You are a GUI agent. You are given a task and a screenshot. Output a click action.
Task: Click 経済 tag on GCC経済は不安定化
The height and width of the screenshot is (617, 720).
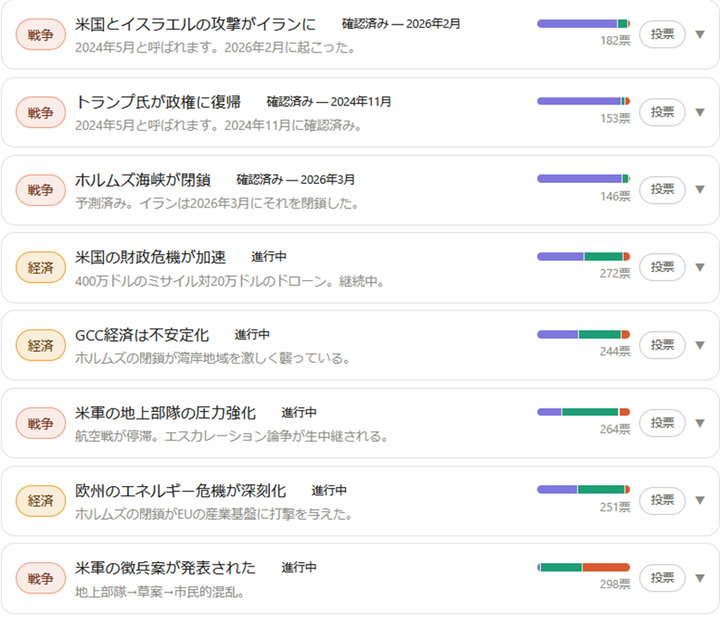point(40,345)
